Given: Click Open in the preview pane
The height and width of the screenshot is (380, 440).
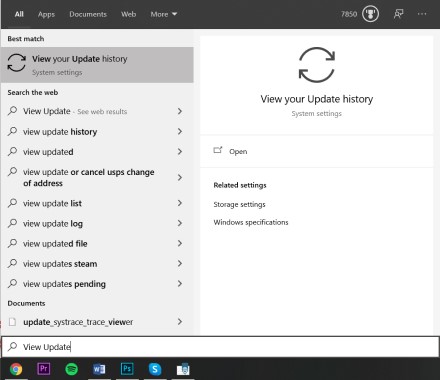Looking at the screenshot, I should coord(238,152).
